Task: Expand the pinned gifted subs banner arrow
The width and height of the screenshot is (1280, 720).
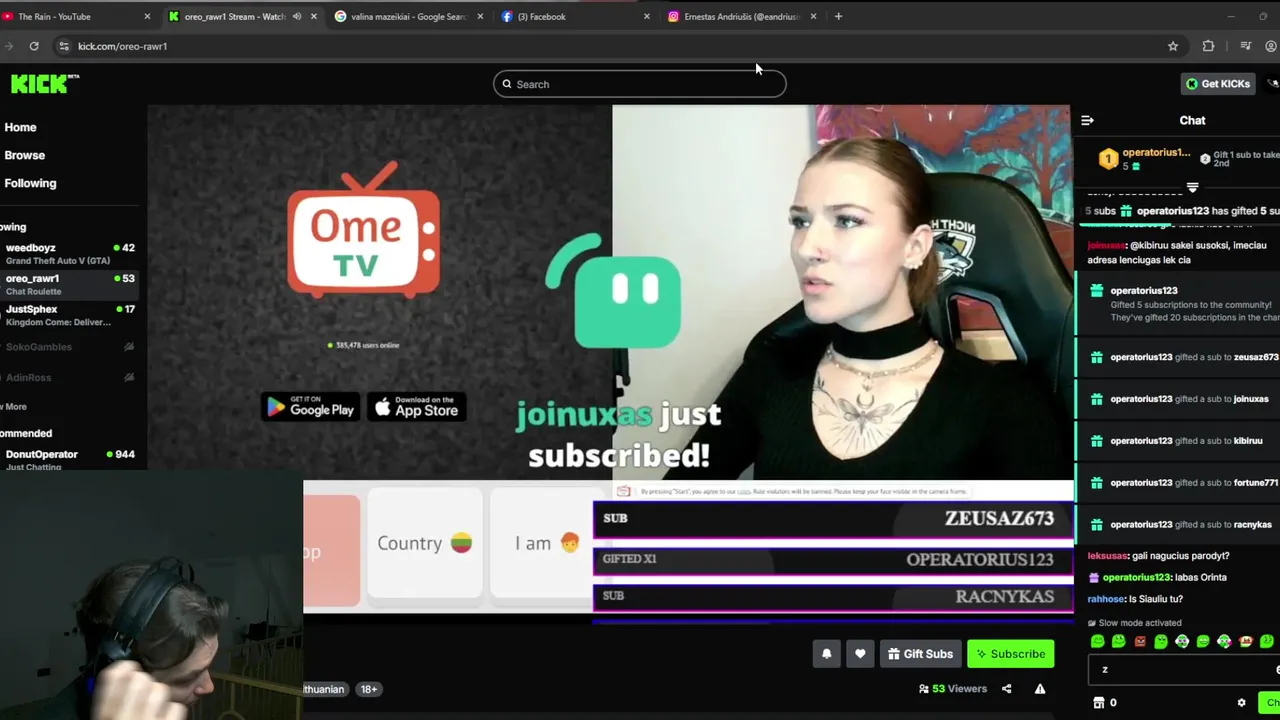Action: click(1192, 187)
